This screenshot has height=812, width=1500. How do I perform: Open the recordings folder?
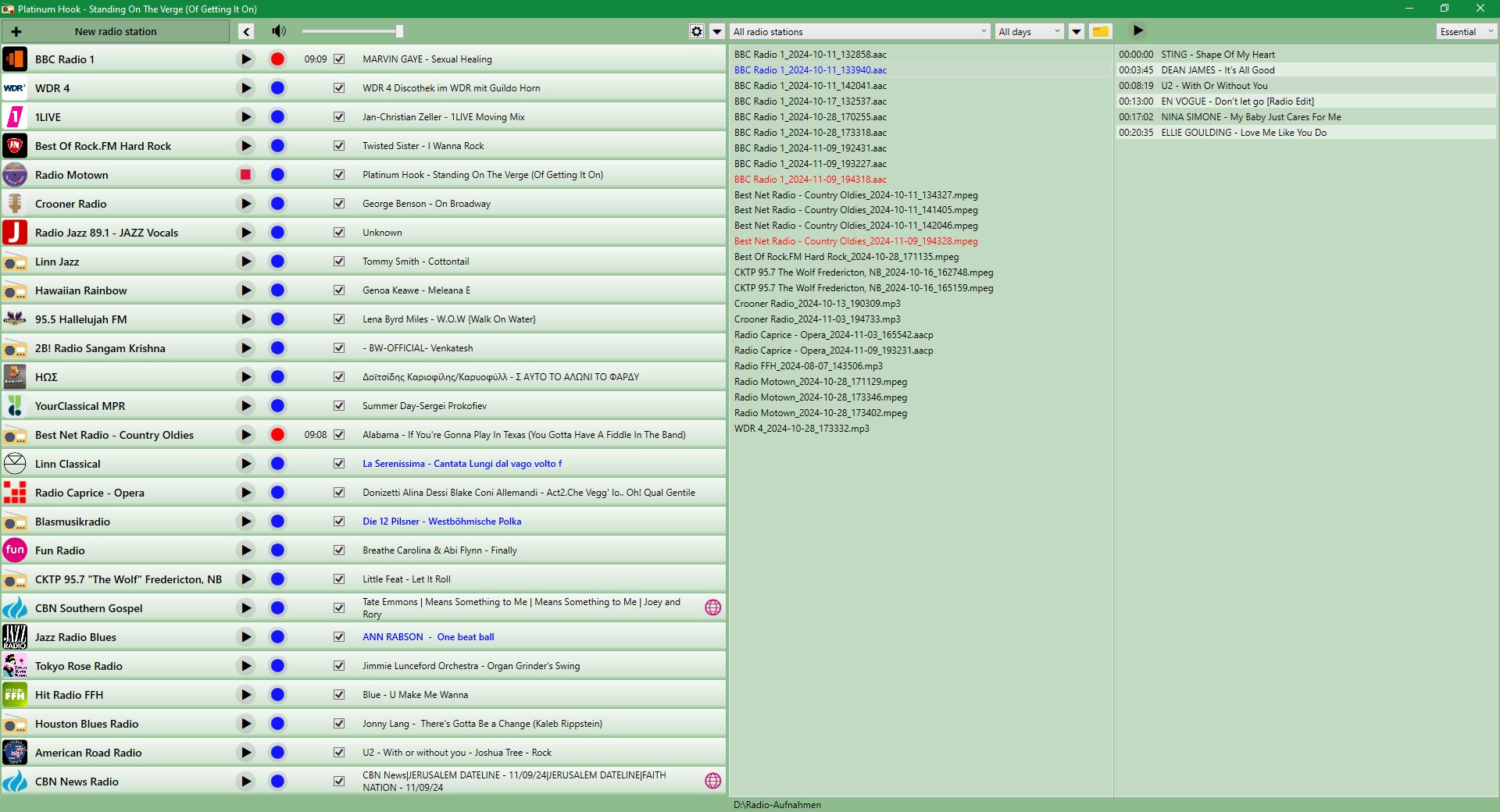pyautogui.click(x=1101, y=31)
